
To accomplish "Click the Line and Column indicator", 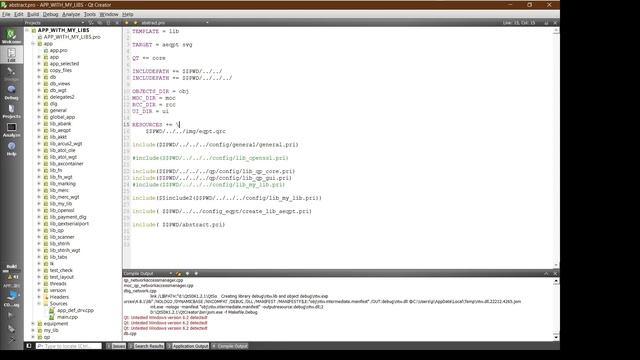I will (x=519, y=23).
